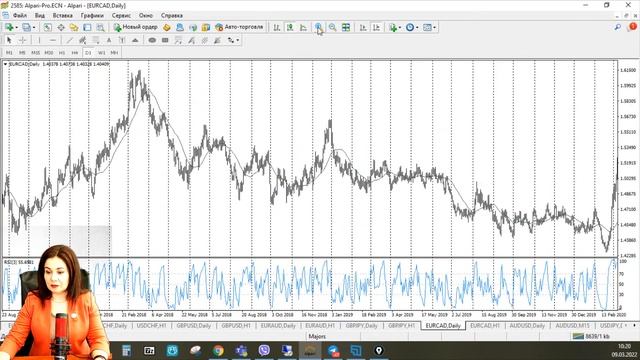Open the Справка menu

point(171,16)
